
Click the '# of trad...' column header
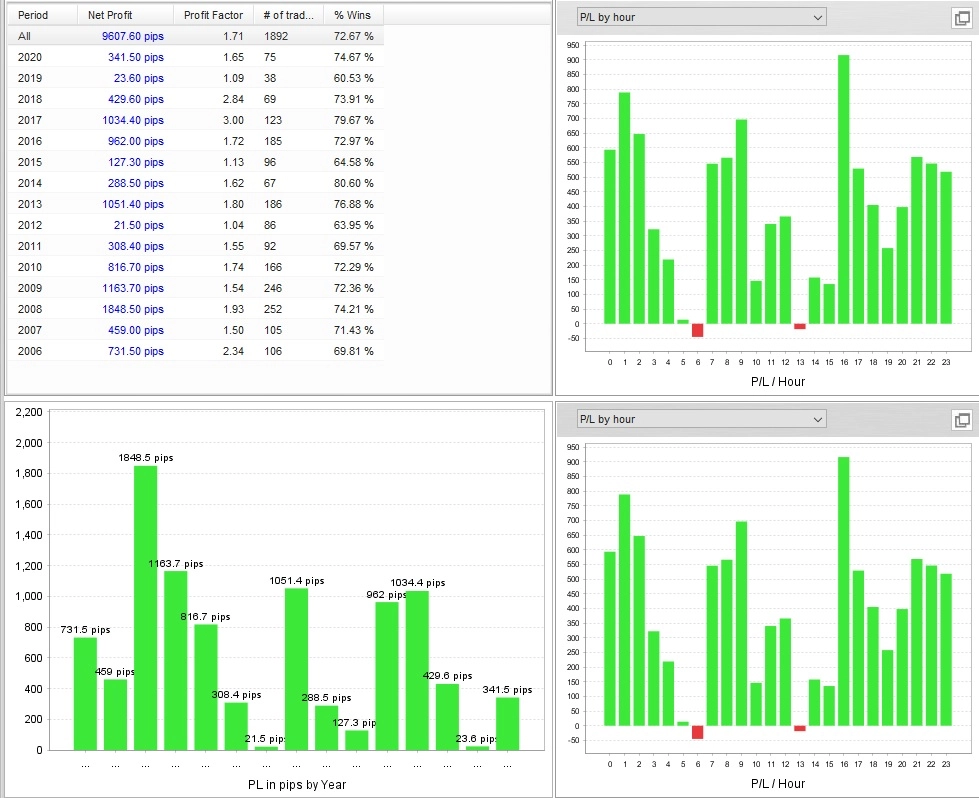288,15
